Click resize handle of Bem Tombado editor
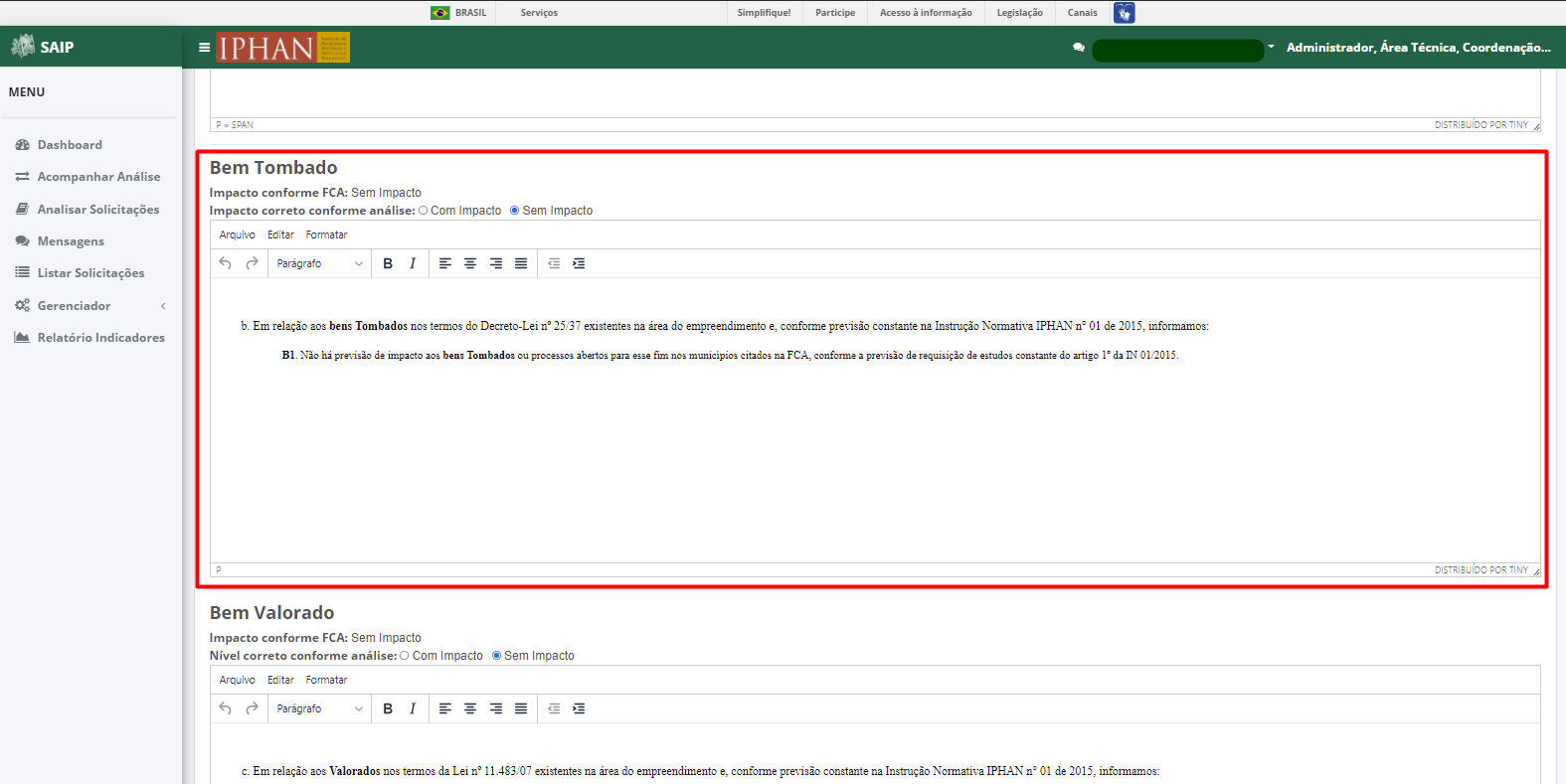 tap(1536, 570)
